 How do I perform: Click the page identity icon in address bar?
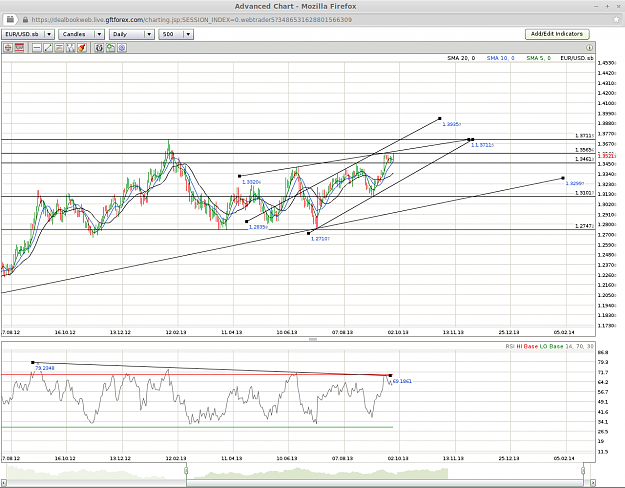(10, 19)
